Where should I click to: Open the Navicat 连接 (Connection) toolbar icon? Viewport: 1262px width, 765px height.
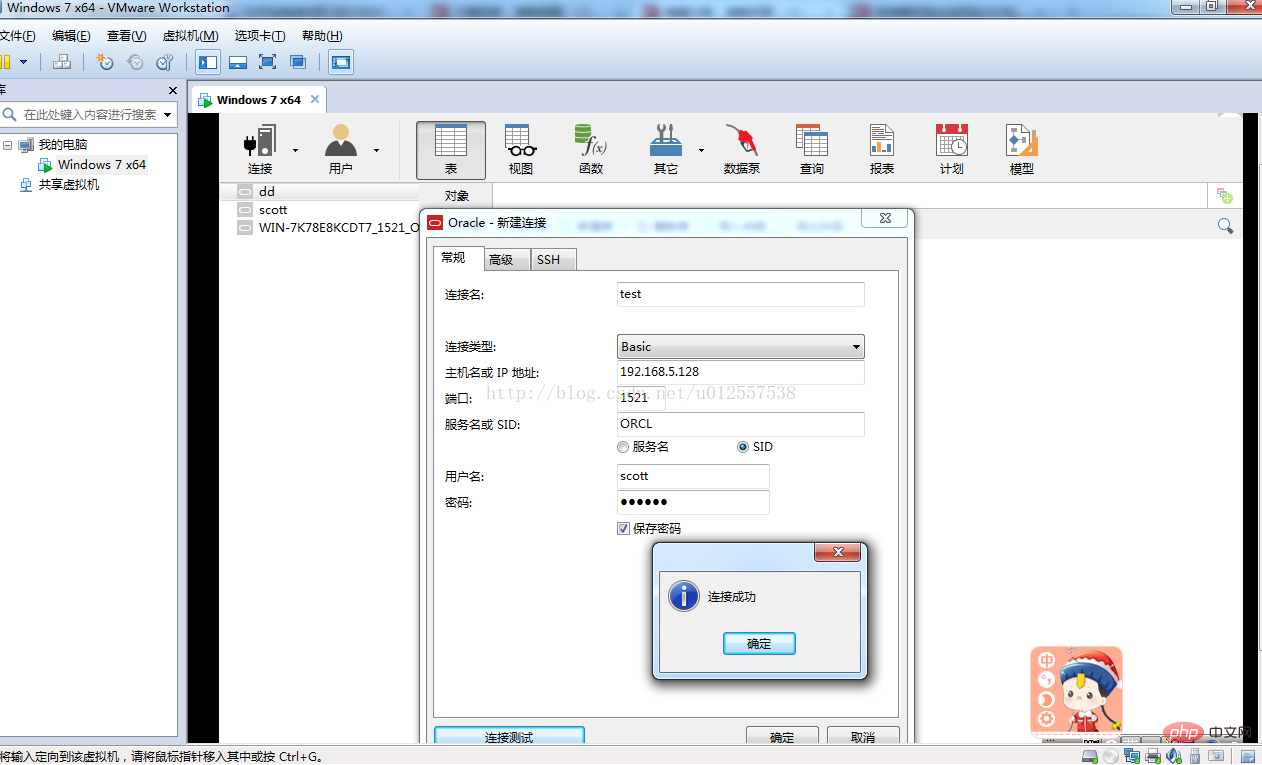pyautogui.click(x=260, y=150)
